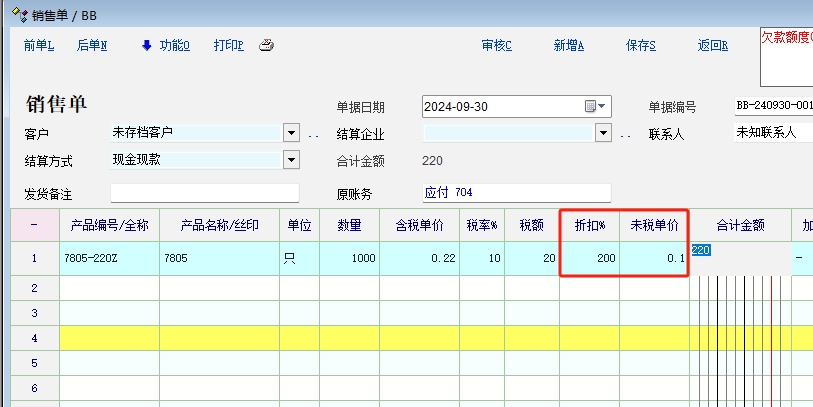
Task: Save the order with 保存
Action: pyautogui.click(x=640, y=45)
